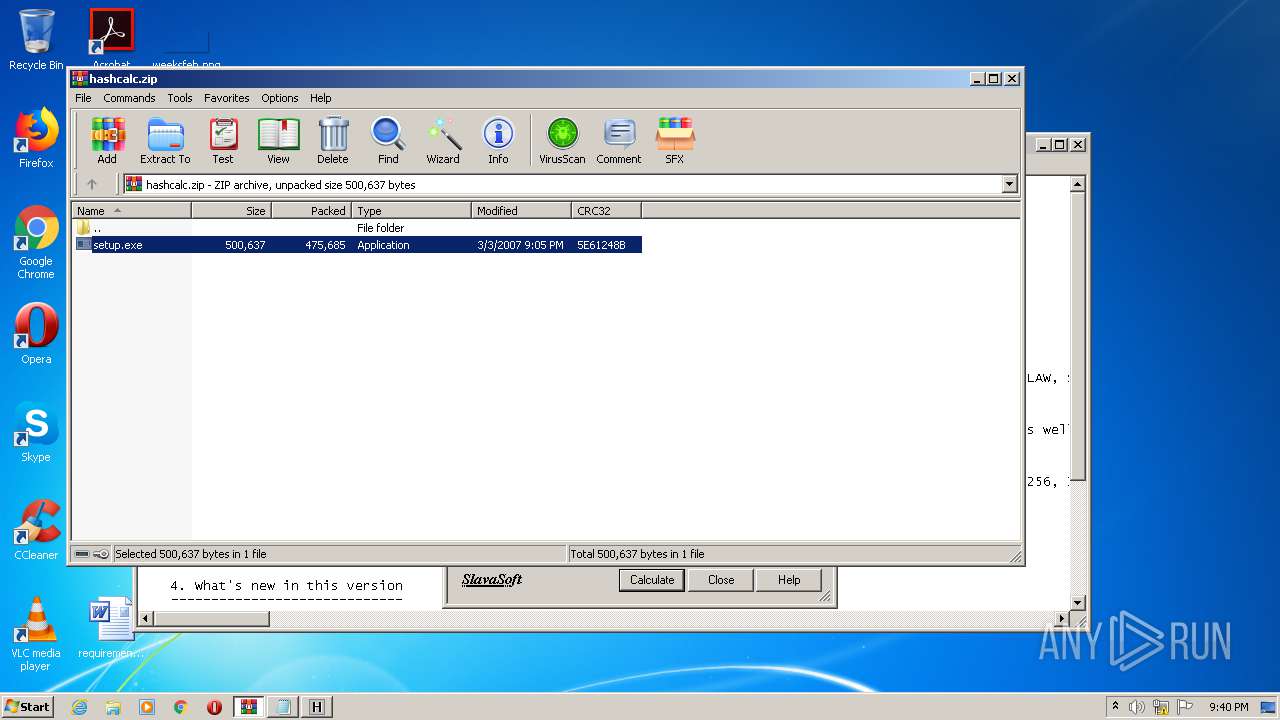The height and width of the screenshot is (720, 1280).
Task: Run the VirusScan icon
Action: (562, 140)
